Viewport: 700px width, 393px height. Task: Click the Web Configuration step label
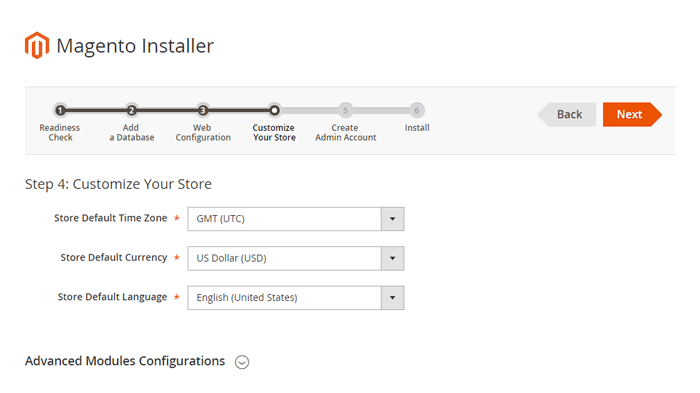point(203,133)
